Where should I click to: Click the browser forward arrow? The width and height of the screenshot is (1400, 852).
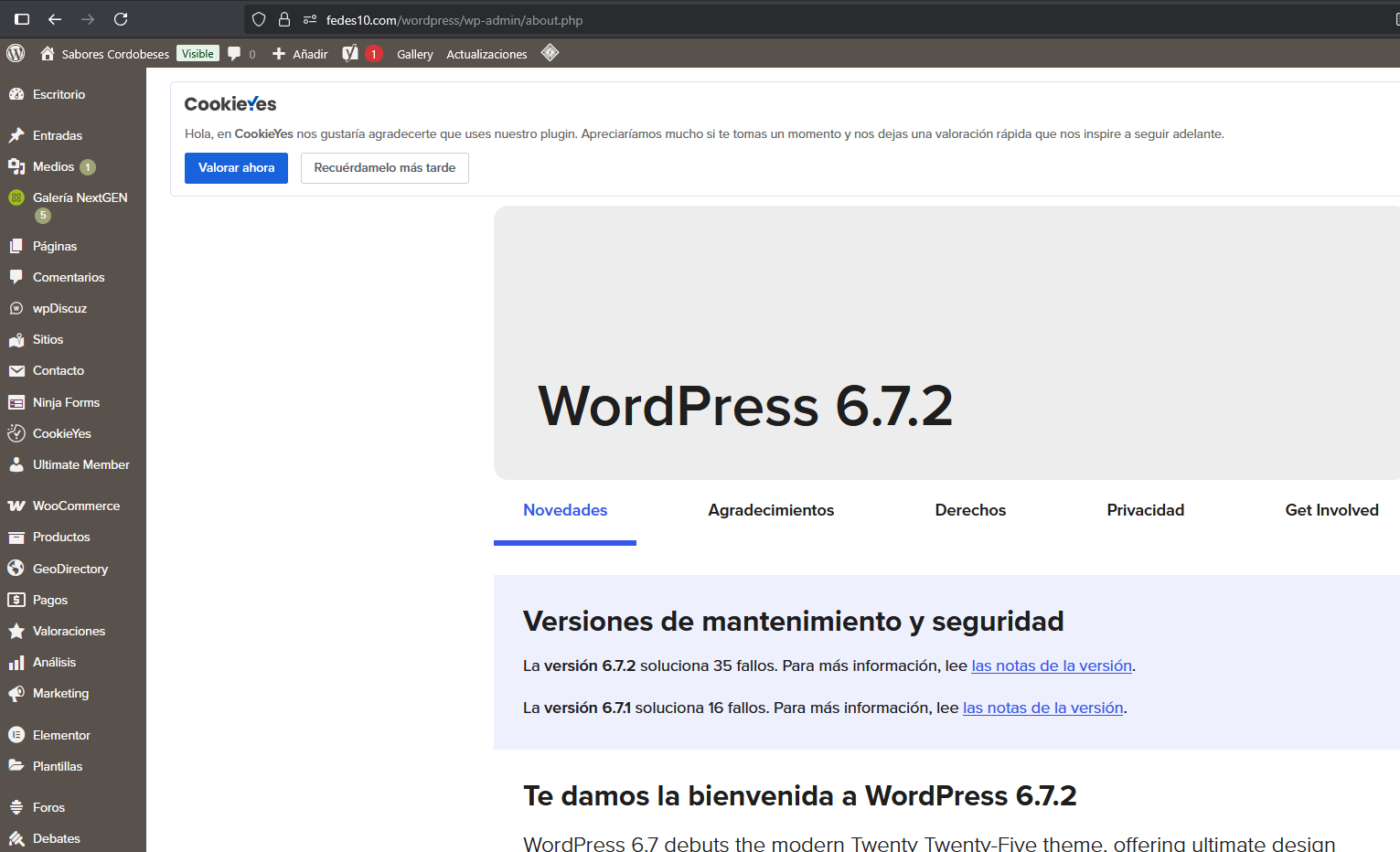point(88,19)
